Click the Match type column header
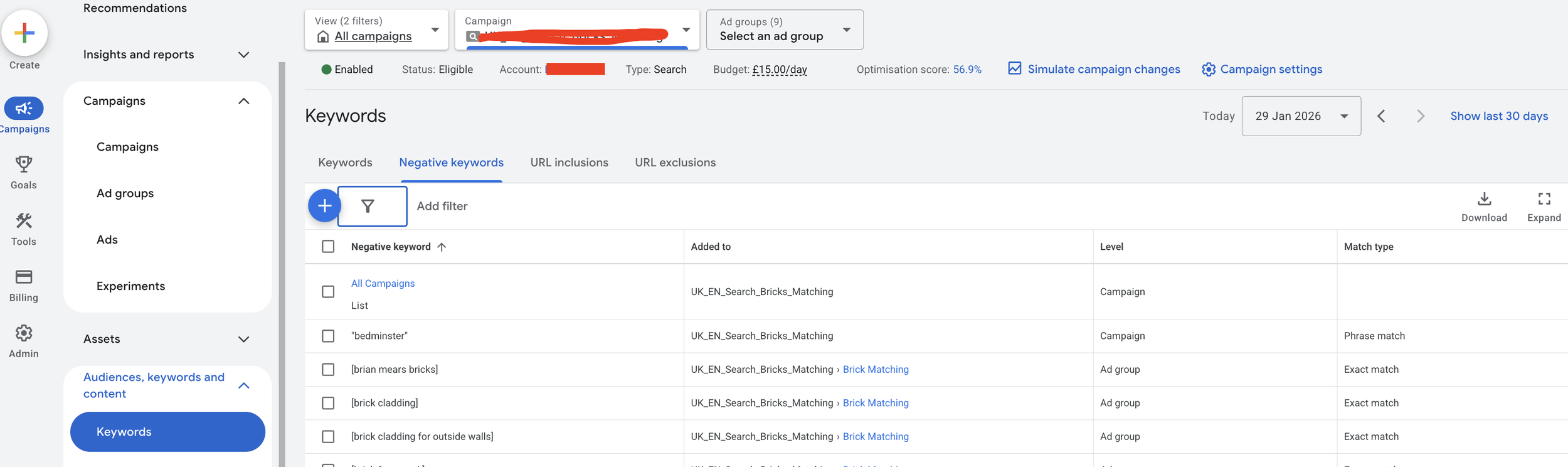The width and height of the screenshot is (1568, 467). (1369, 247)
